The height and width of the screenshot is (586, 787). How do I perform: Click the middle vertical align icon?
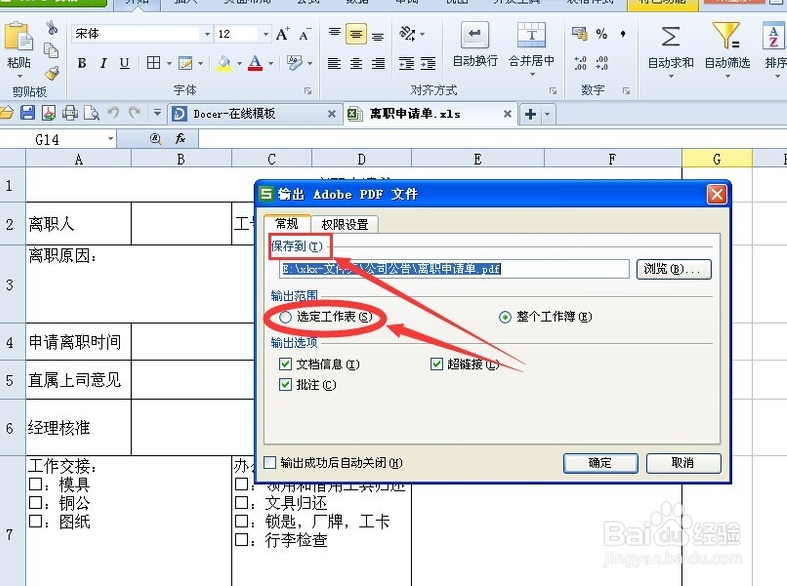point(356,34)
